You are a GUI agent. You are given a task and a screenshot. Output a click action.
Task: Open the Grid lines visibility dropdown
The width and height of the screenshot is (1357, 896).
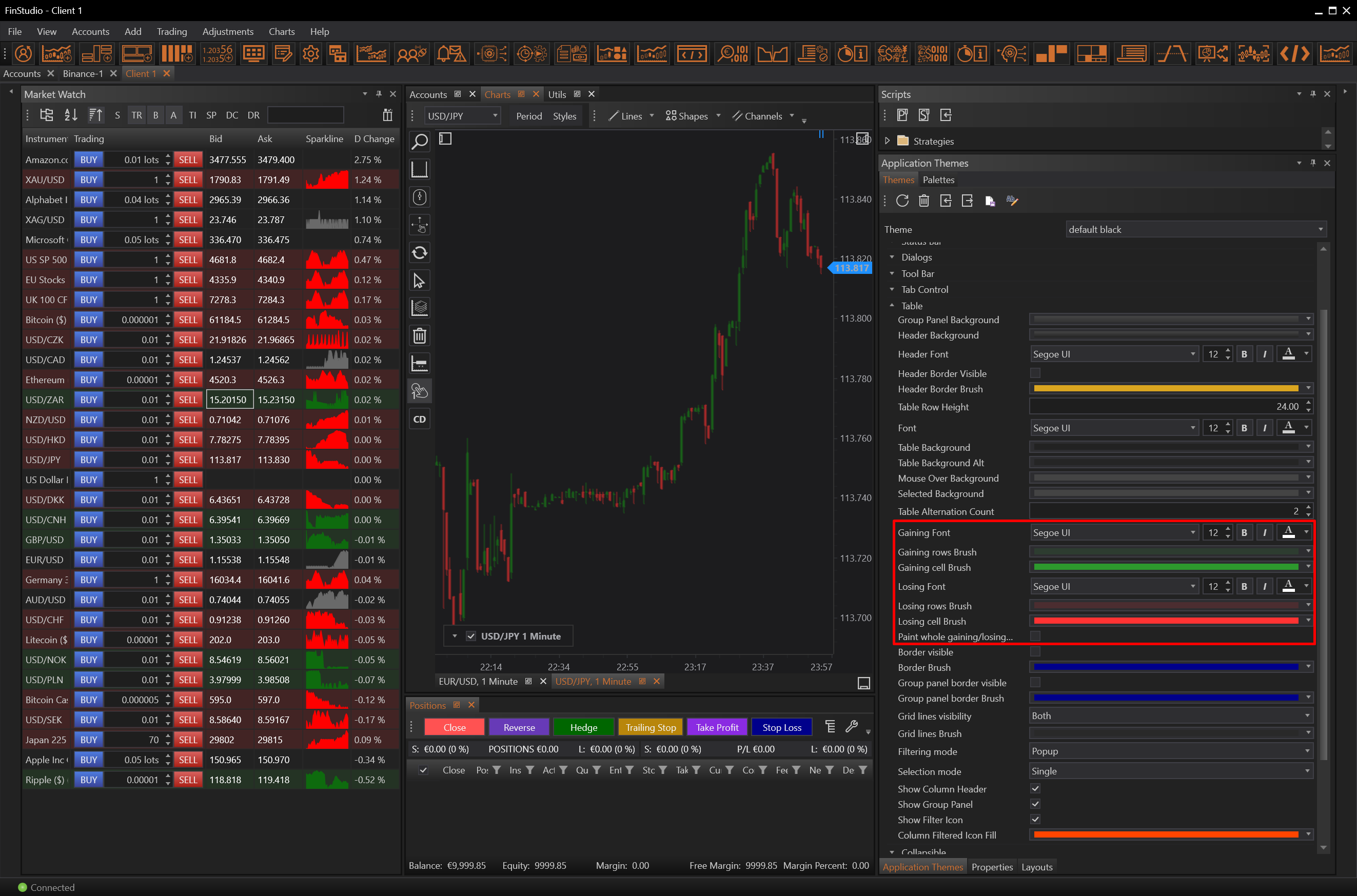(1171, 715)
